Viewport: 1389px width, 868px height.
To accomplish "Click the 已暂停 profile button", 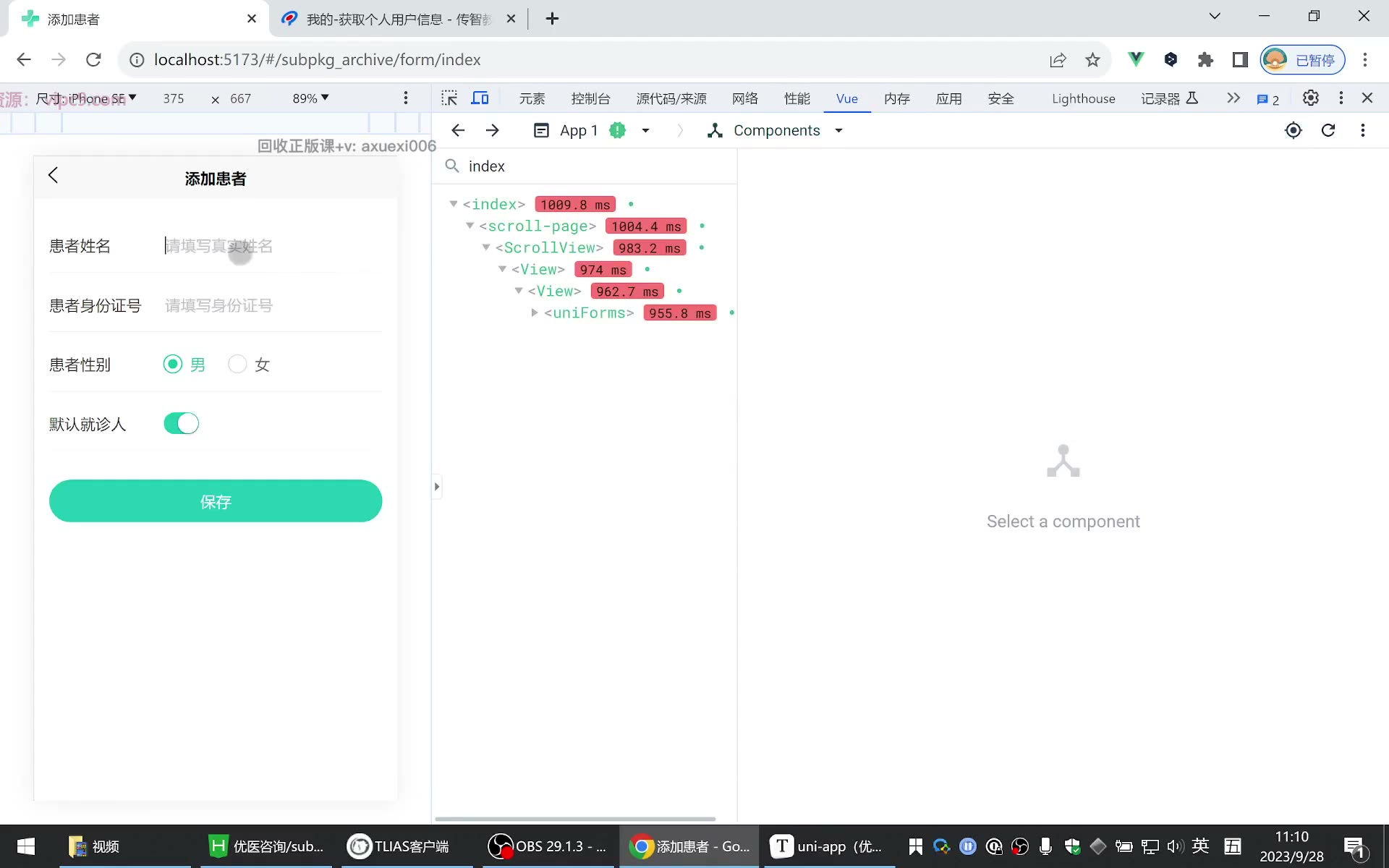I will pyautogui.click(x=1303, y=59).
